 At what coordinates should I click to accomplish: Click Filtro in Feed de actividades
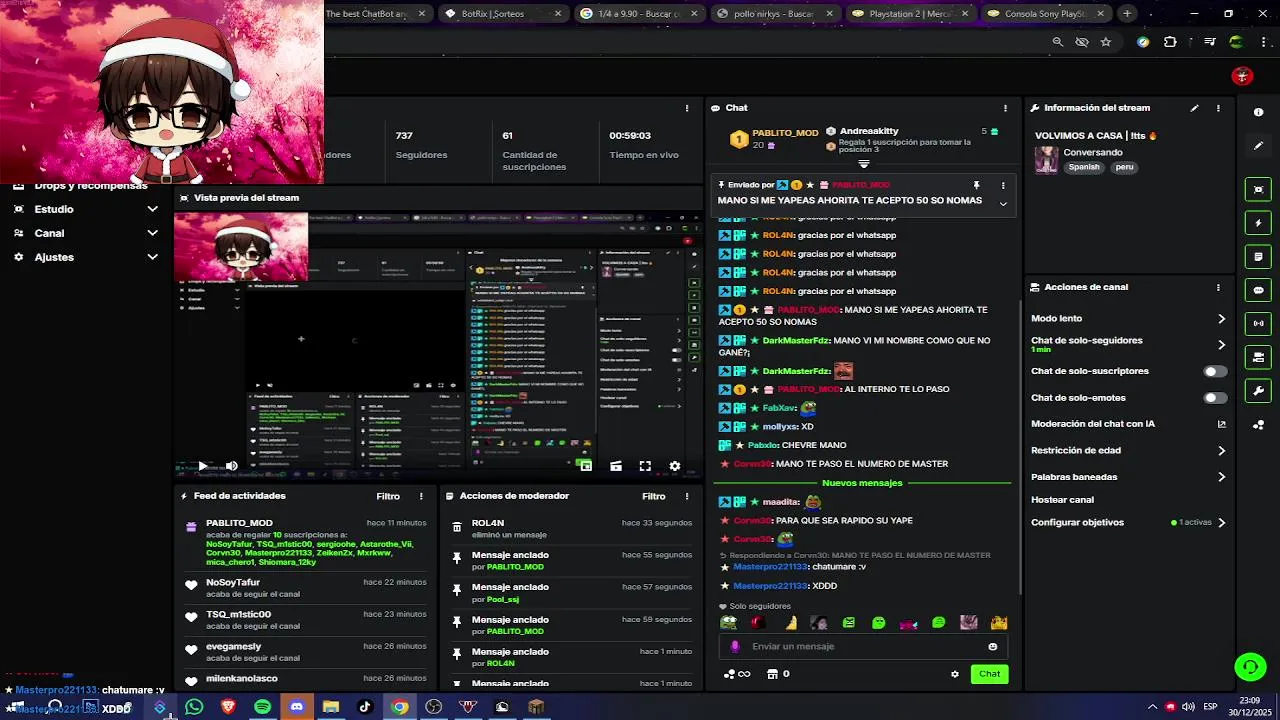[388, 496]
